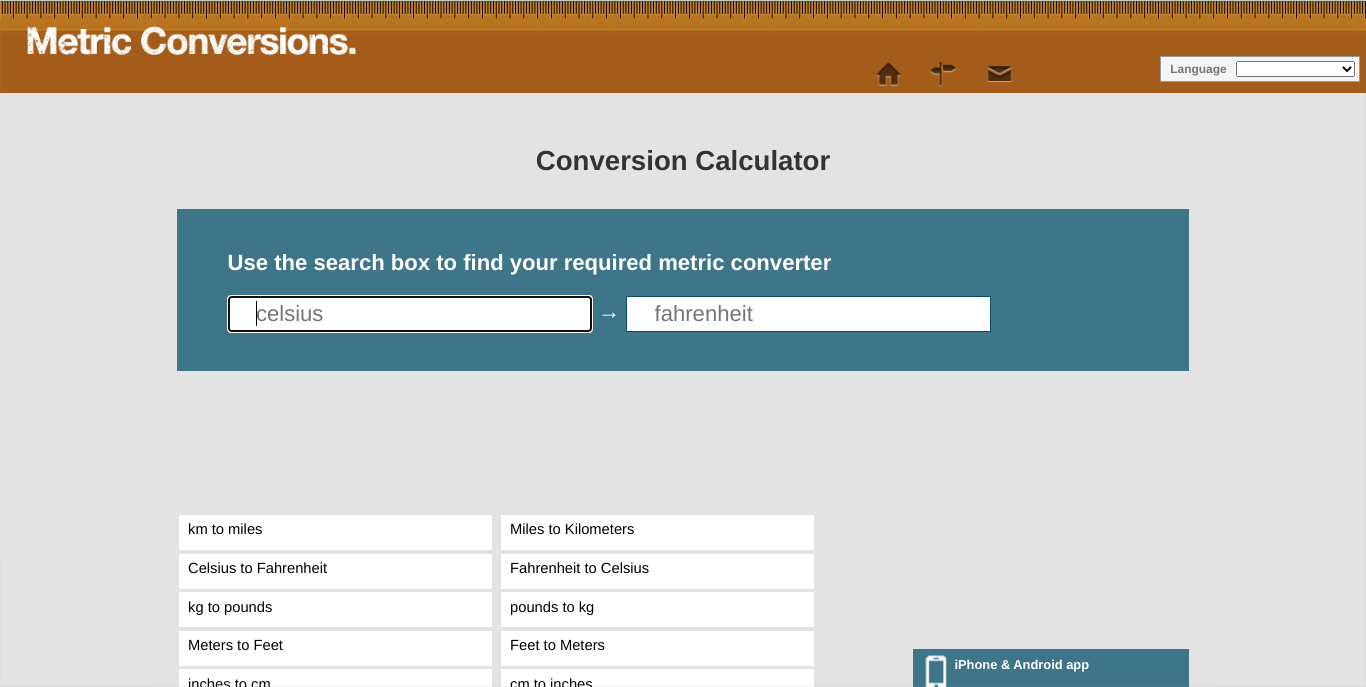The image size is (1366, 687).
Task: Click the fahrenheit result field
Action: 808,313
